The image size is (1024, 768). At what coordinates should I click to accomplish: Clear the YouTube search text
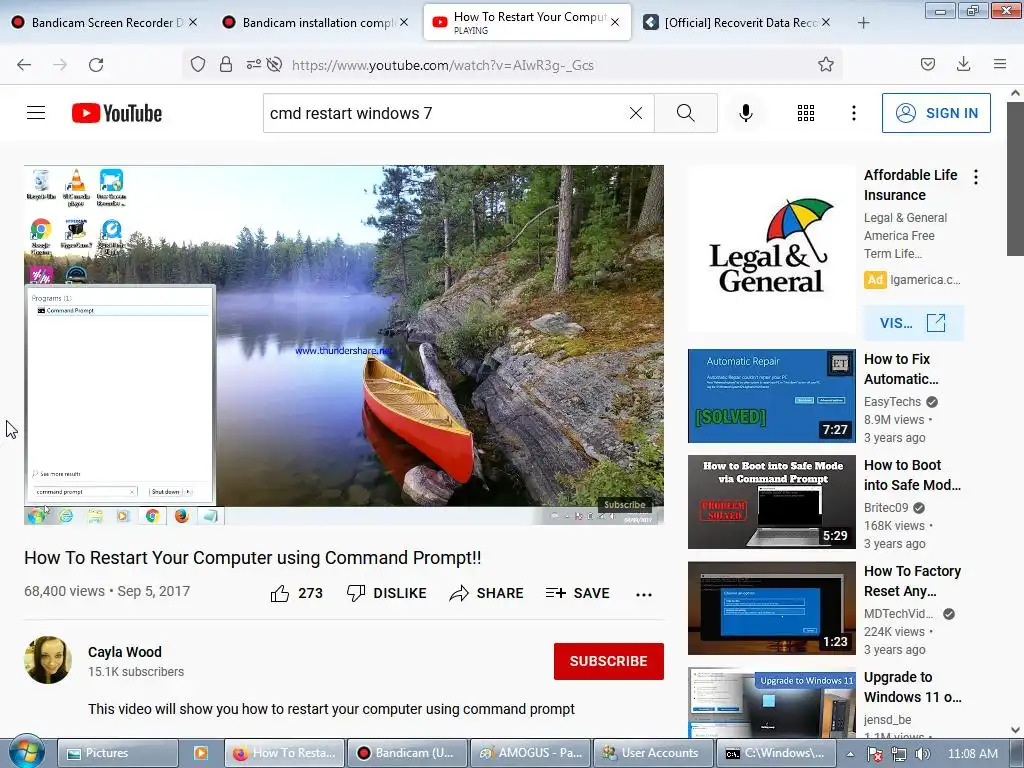pos(635,113)
